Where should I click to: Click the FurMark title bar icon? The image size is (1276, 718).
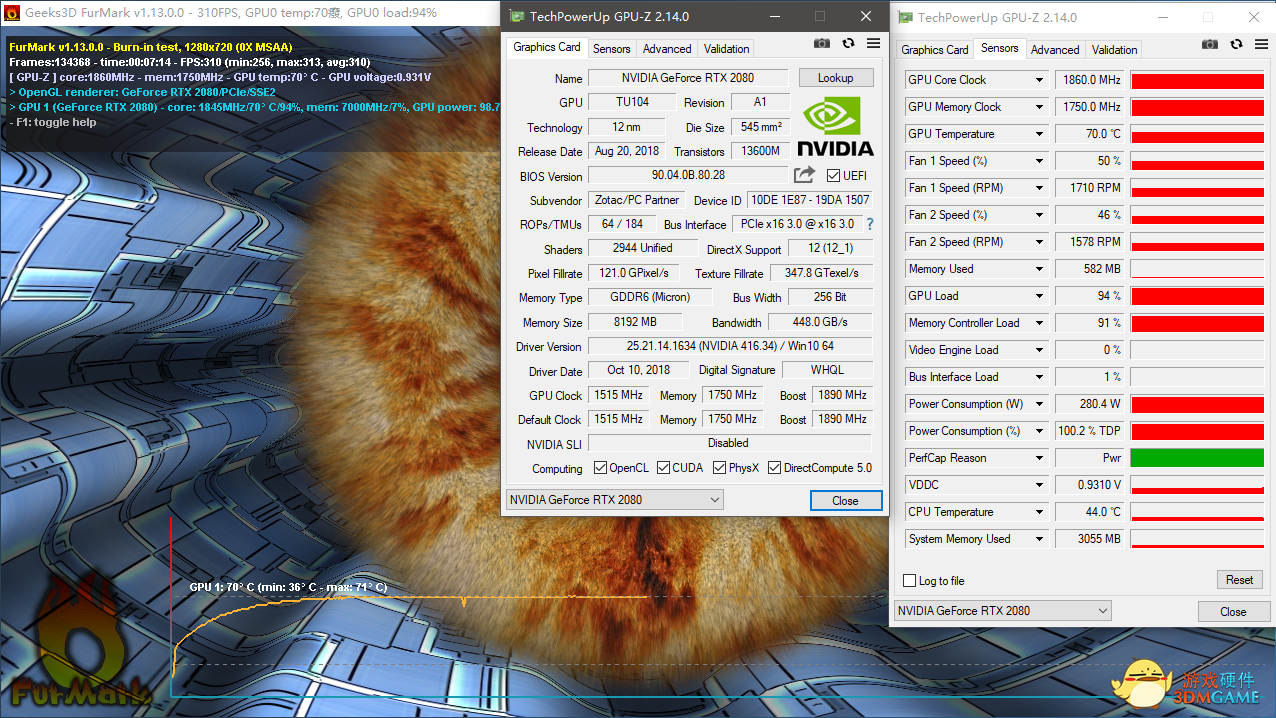(x=11, y=13)
